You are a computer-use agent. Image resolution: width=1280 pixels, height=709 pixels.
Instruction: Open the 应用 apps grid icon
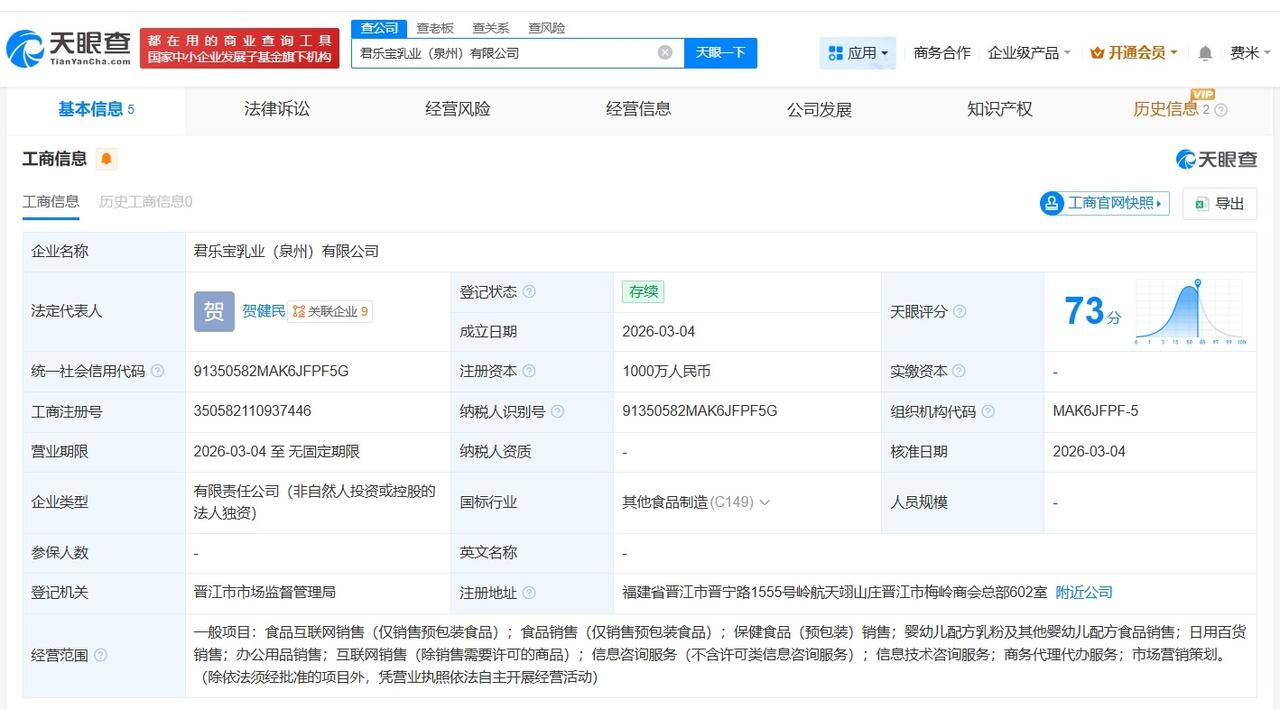(x=838, y=52)
